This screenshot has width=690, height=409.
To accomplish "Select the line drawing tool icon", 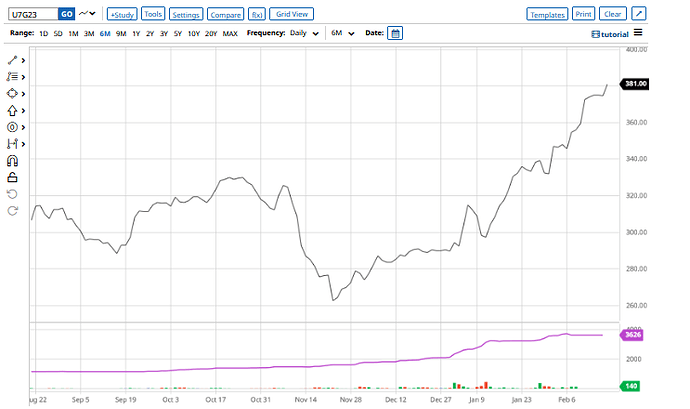I will 12,60.
